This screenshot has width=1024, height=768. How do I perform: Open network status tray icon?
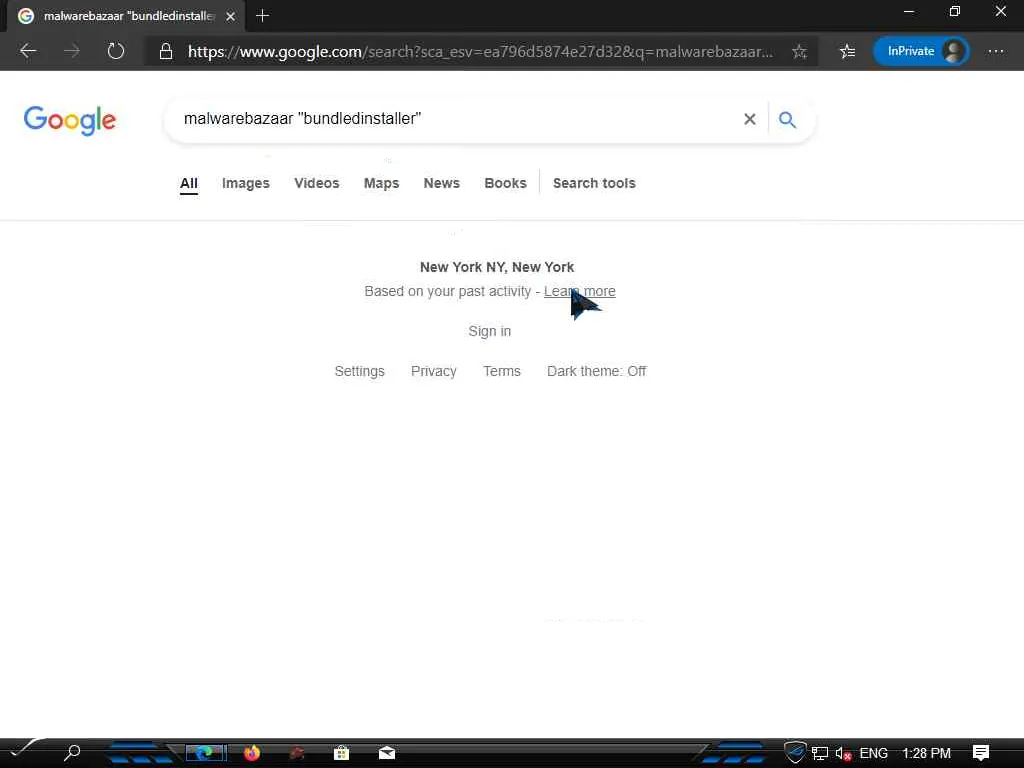tap(820, 753)
